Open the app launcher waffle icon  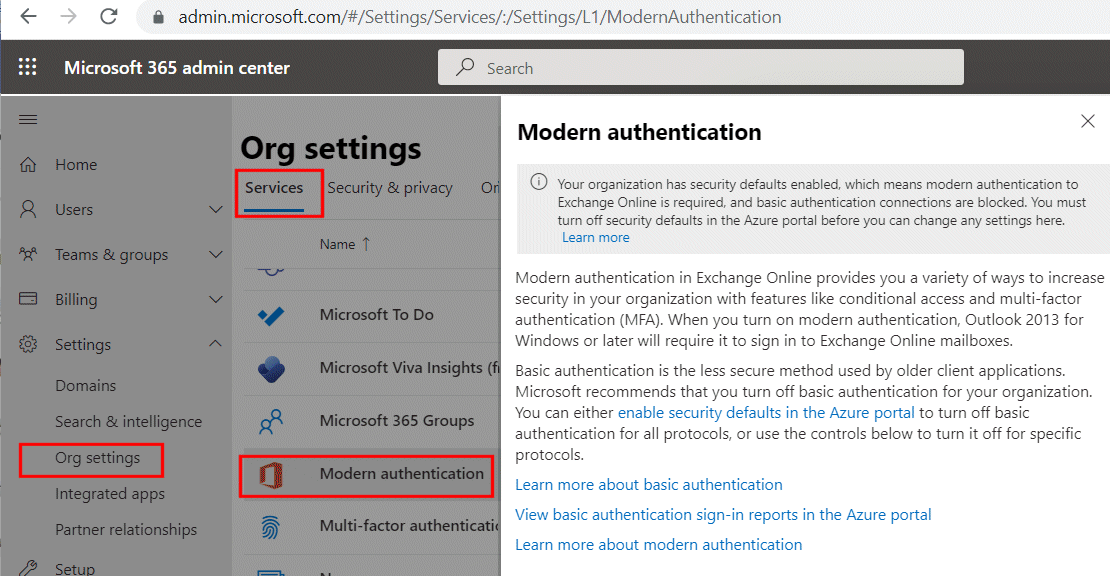[28, 67]
